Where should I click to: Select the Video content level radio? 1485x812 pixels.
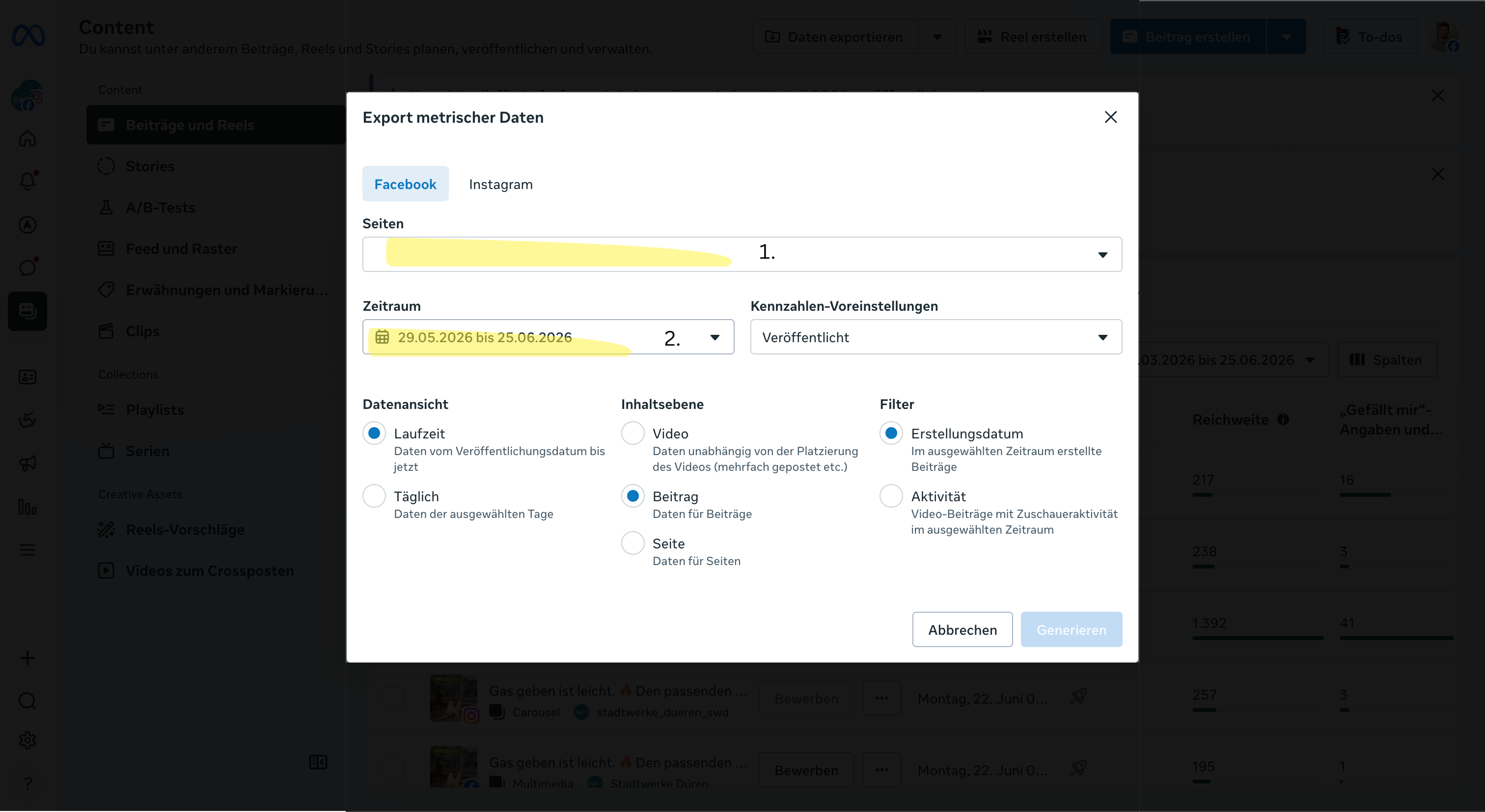pos(632,433)
